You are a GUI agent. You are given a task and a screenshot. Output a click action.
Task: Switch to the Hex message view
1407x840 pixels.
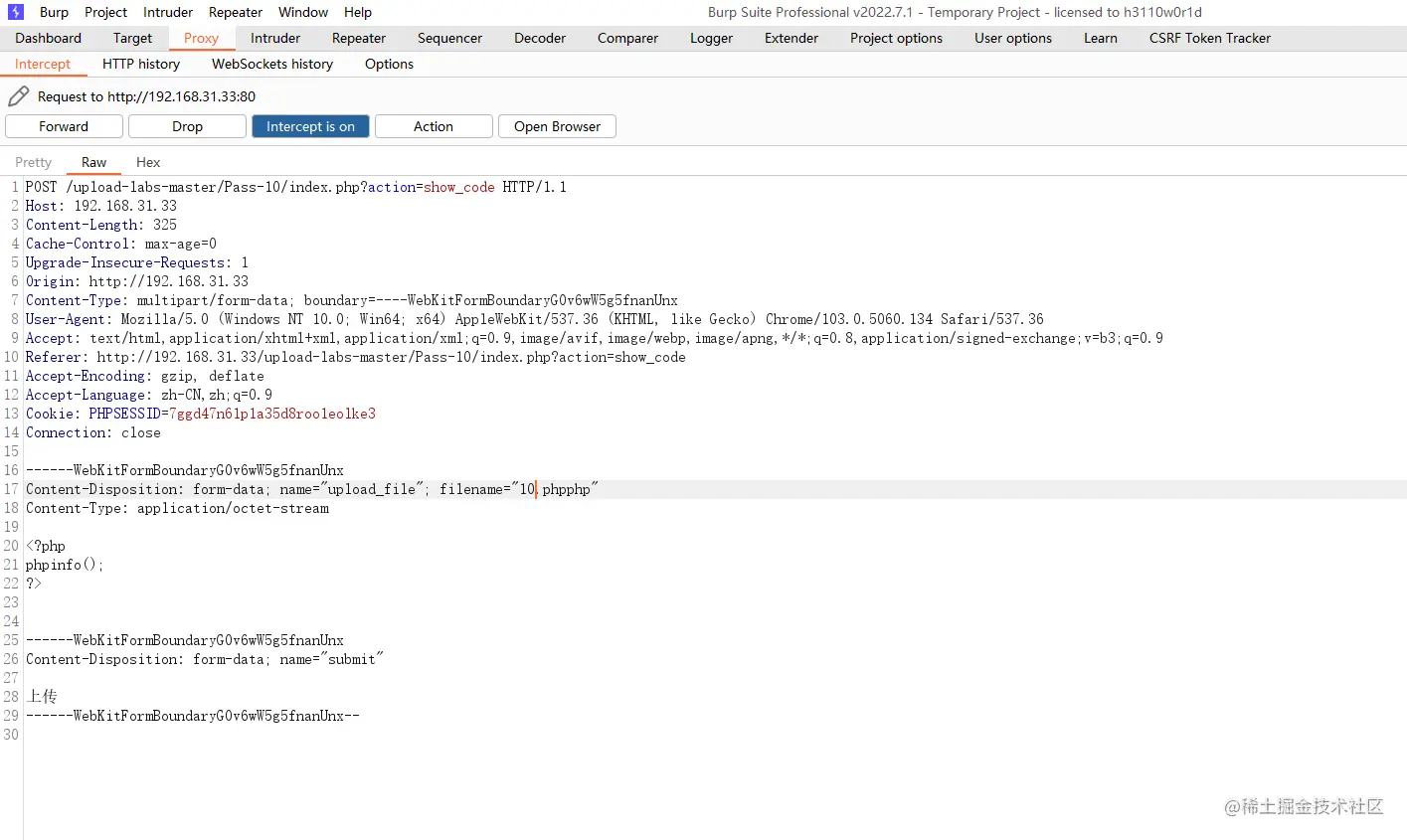[148, 162]
